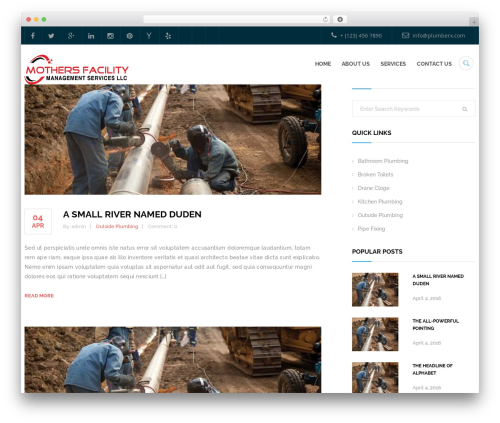Open the LinkedIn social icon
The image size is (500, 423).
coord(91,36)
